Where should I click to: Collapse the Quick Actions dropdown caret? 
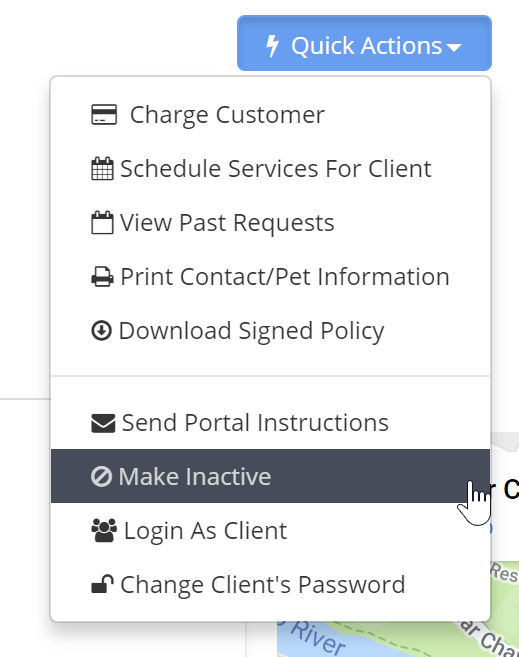pyautogui.click(x=454, y=47)
